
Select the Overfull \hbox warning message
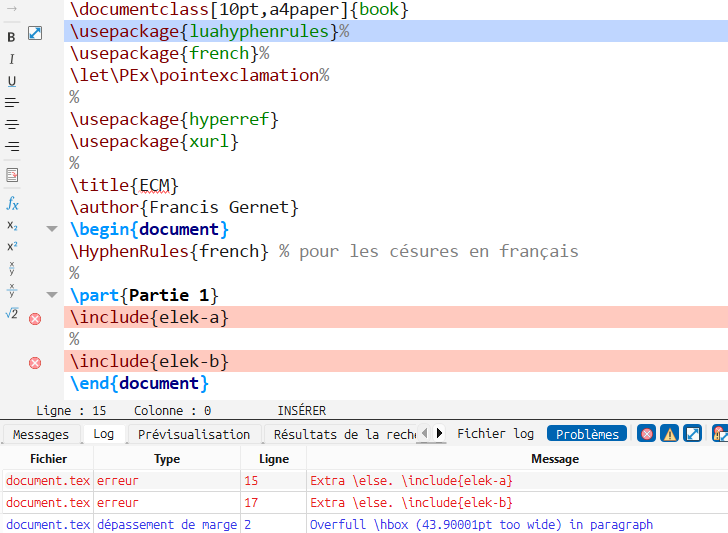(x=481, y=525)
